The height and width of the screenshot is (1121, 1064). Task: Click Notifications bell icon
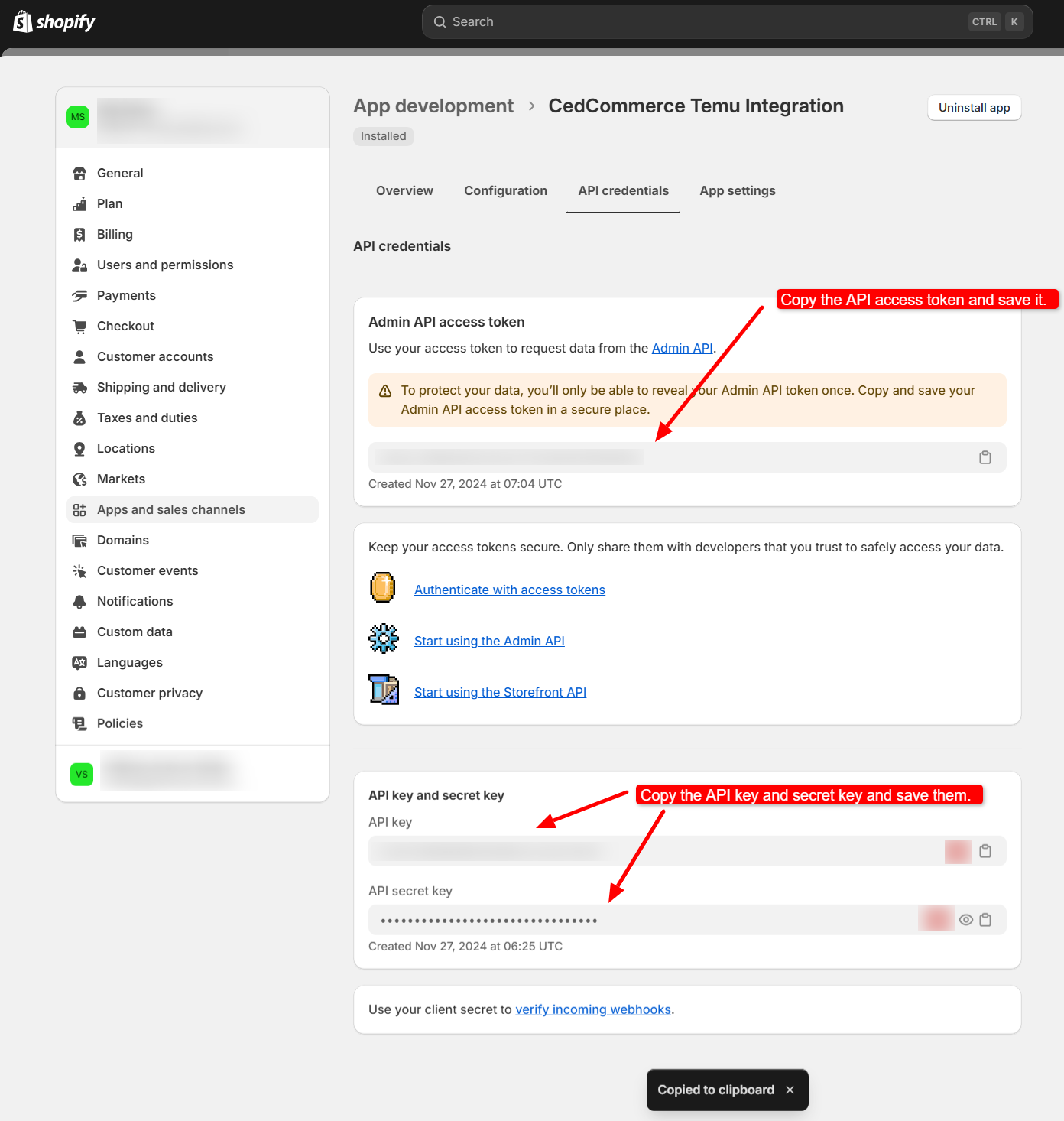[x=79, y=602]
